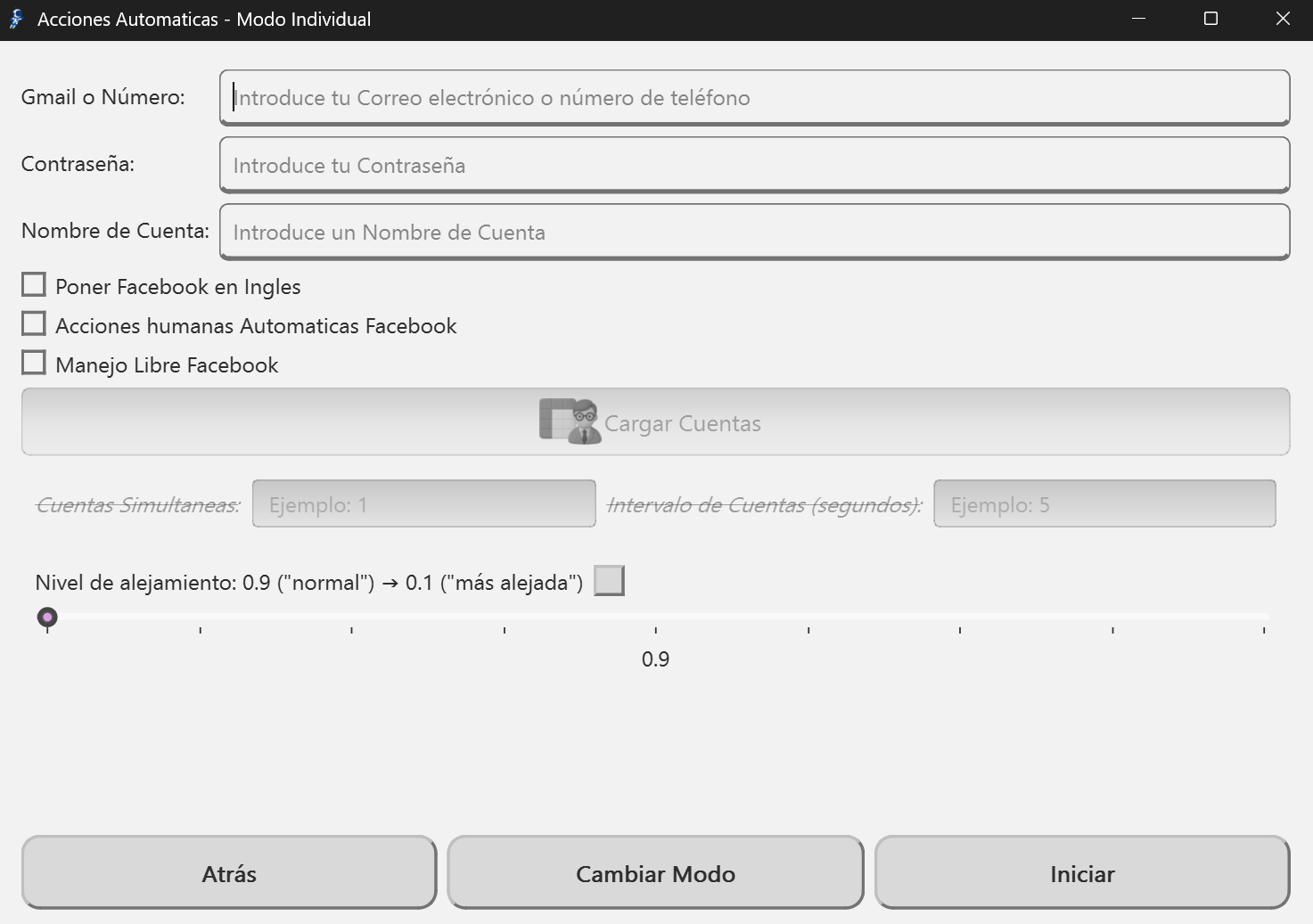Screen dimensions: 1313x924
Task: Click the Contraseña label
Action: pos(78,164)
